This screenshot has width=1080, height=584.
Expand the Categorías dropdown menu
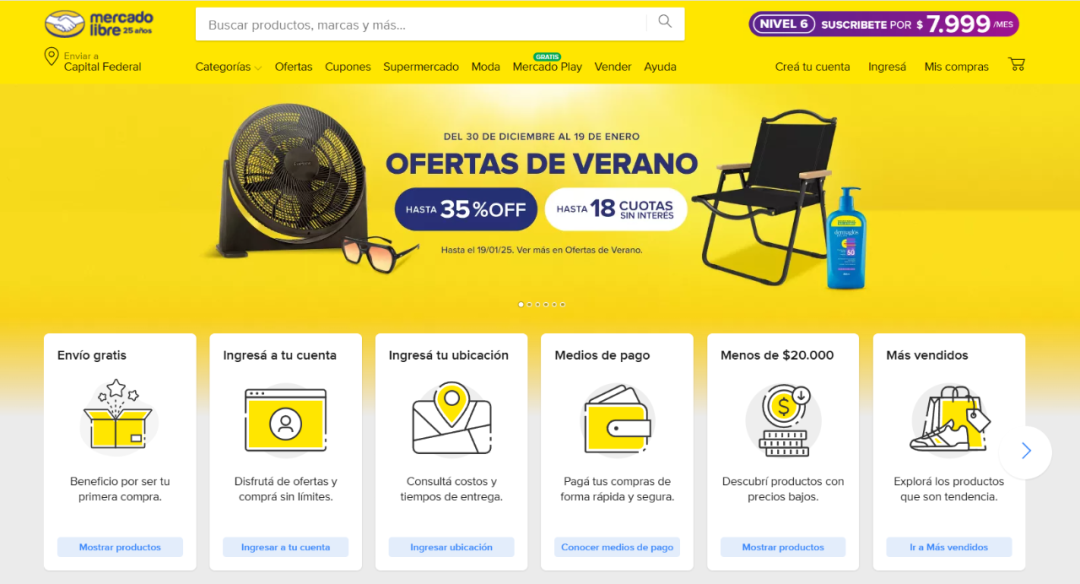pos(228,67)
